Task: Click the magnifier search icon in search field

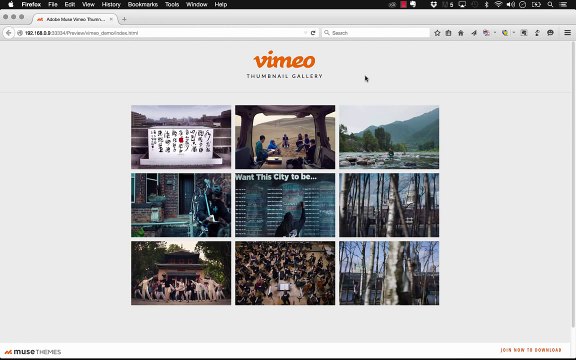Action: pyautogui.click(x=327, y=33)
